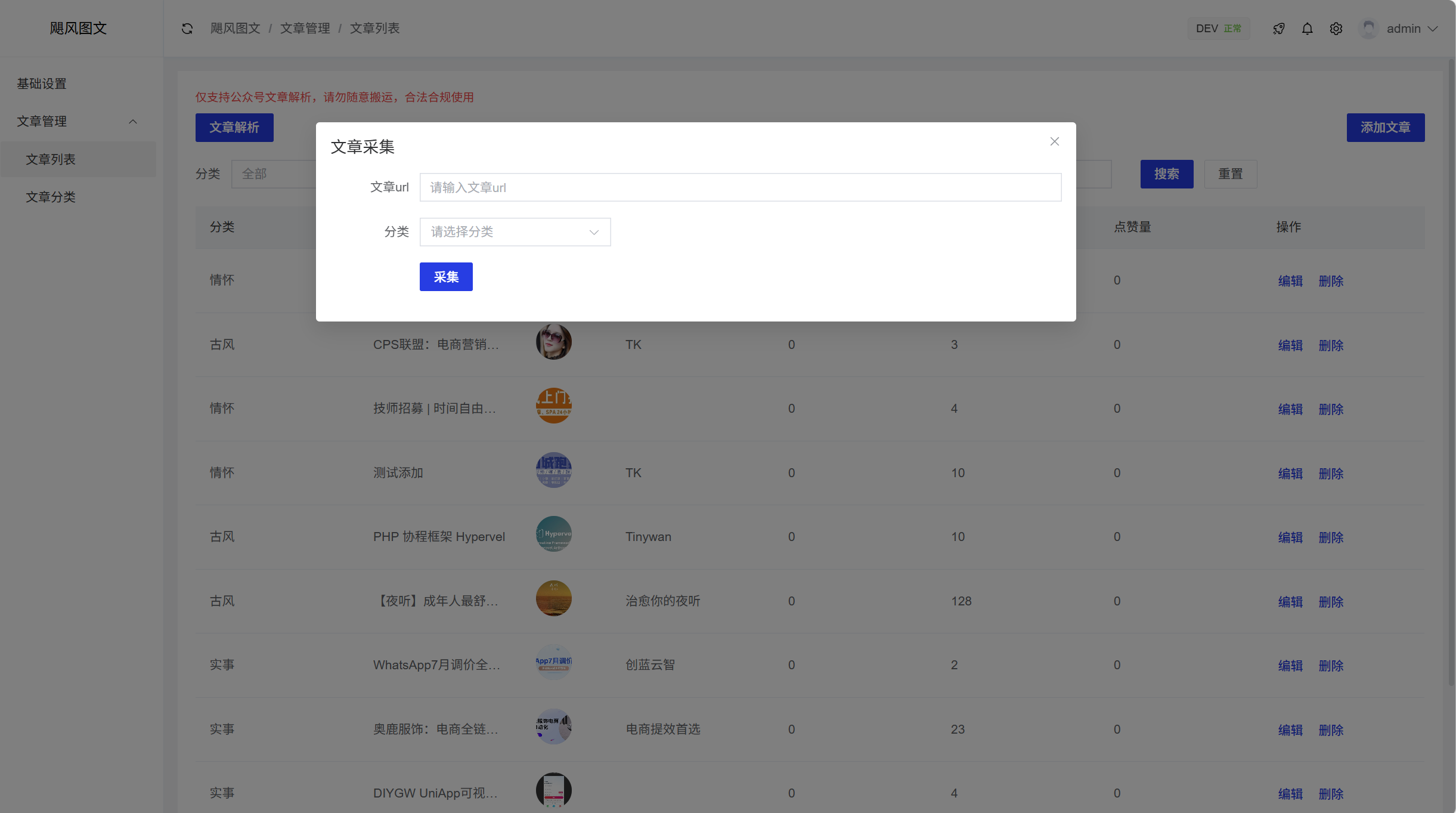Close the 文章采集 dialog
1456x813 pixels.
pyautogui.click(x=1054, y=141)
